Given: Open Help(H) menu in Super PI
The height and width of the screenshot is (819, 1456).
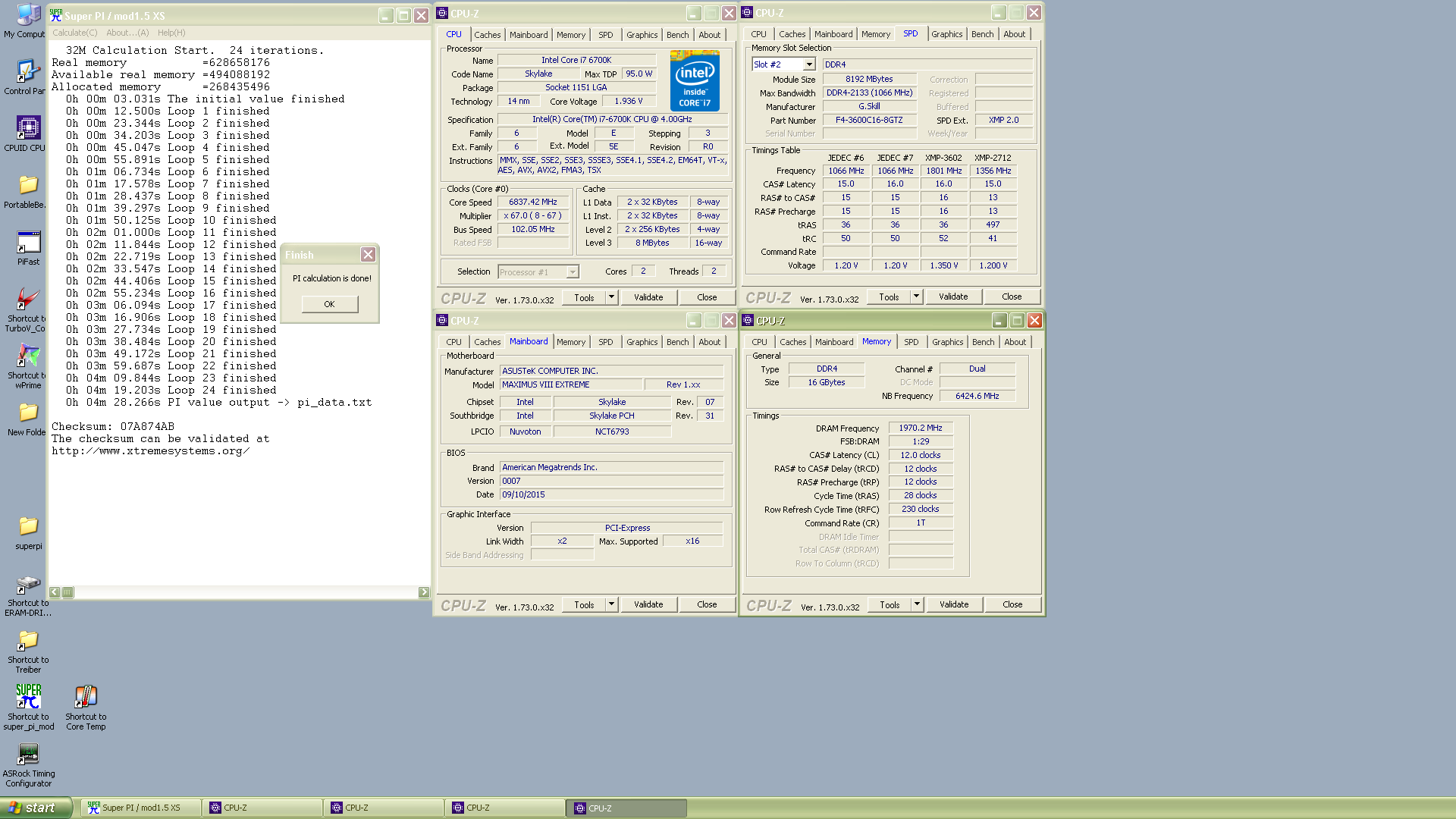Looking at the screenshot, I should click(x=171, y=33).
